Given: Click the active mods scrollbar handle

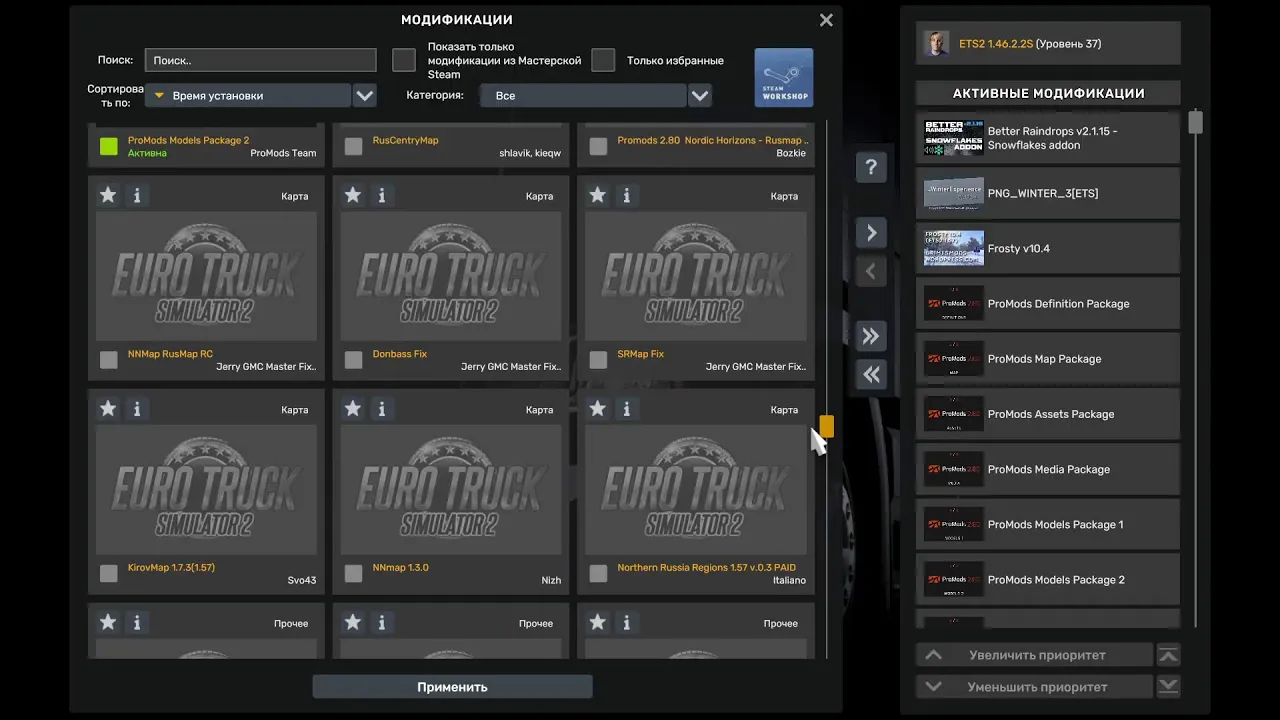Looking at the screenshot, I should pos(1195,122).
